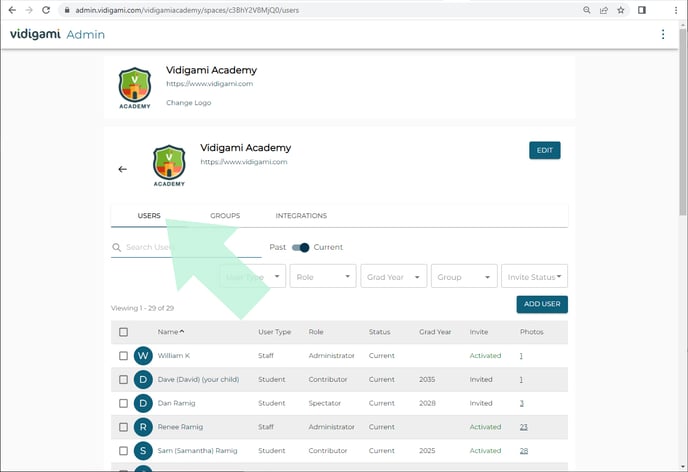Click the Change Logo link
688x472 pixels.
pos(189,103)
